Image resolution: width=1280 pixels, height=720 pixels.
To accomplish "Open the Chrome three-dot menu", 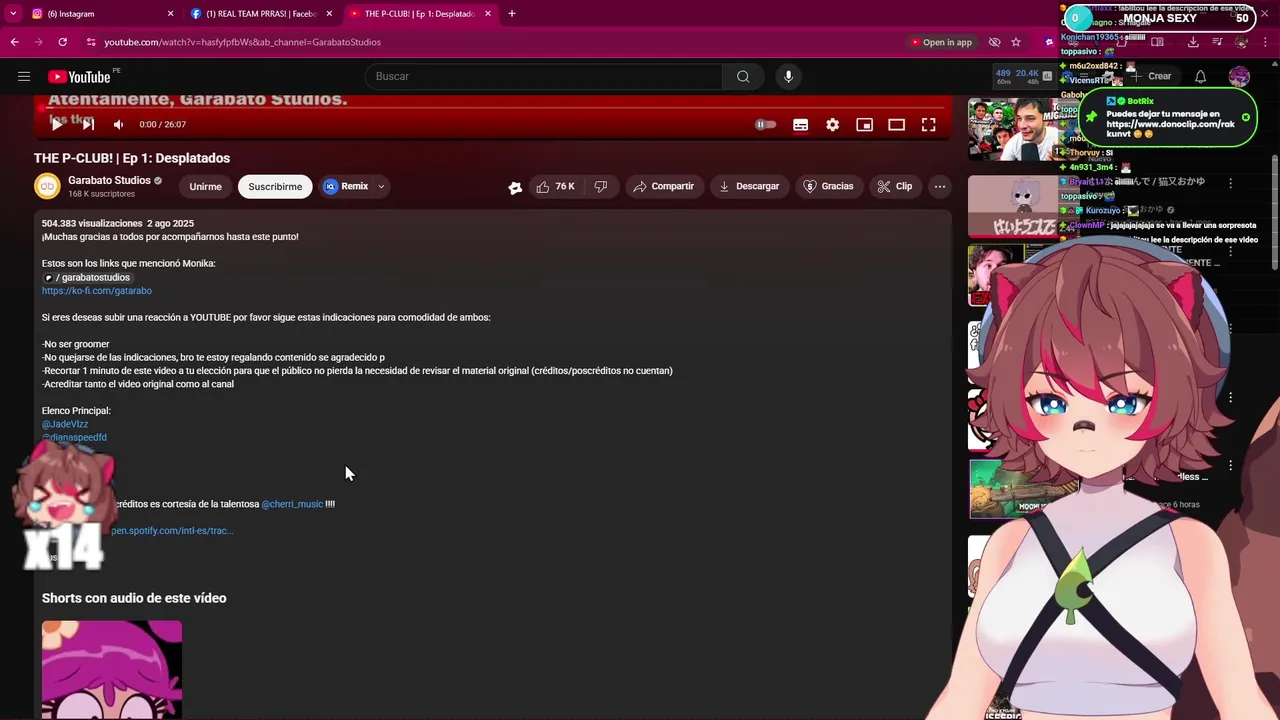I will coord(1264,42).
